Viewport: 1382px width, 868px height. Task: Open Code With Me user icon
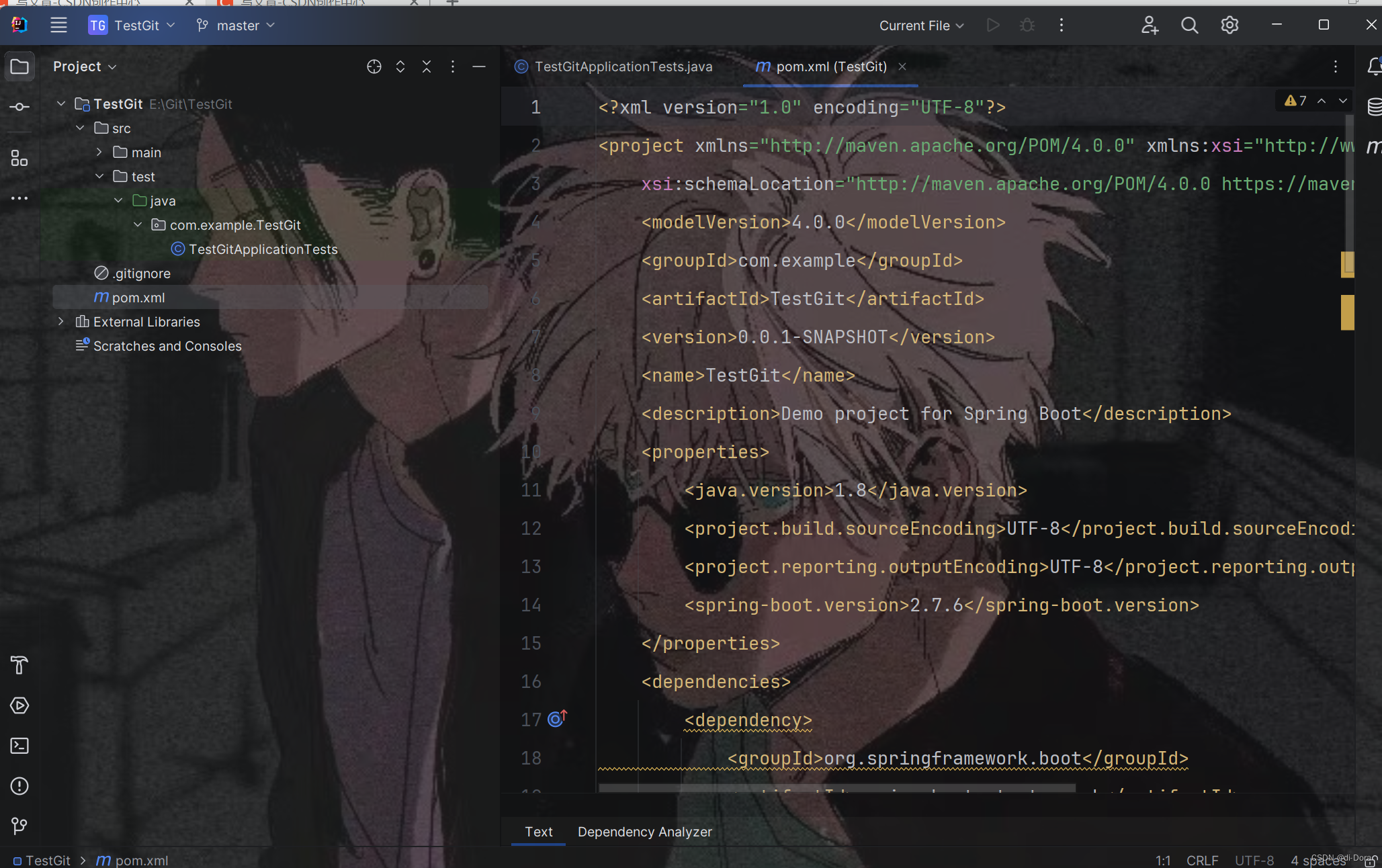pyautogui.click(x=1150, y=26)
